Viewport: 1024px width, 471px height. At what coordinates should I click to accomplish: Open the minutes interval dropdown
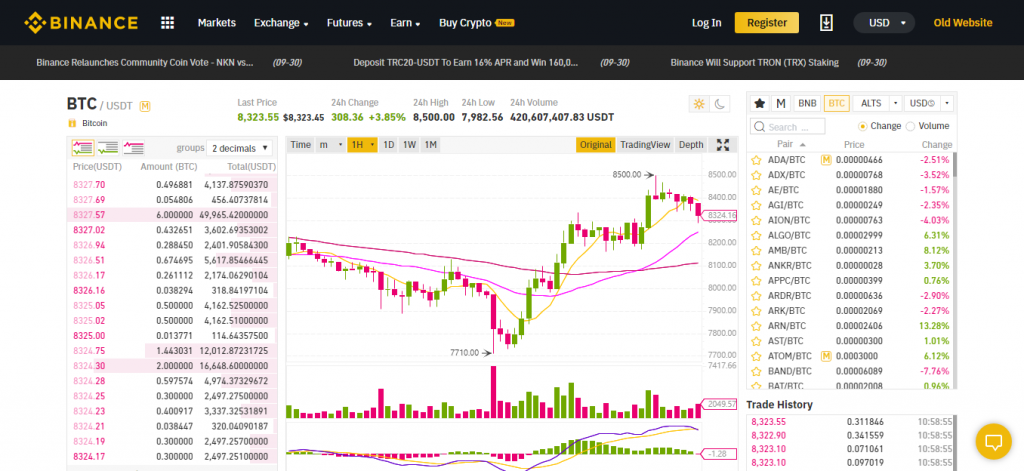click(331, 145)
